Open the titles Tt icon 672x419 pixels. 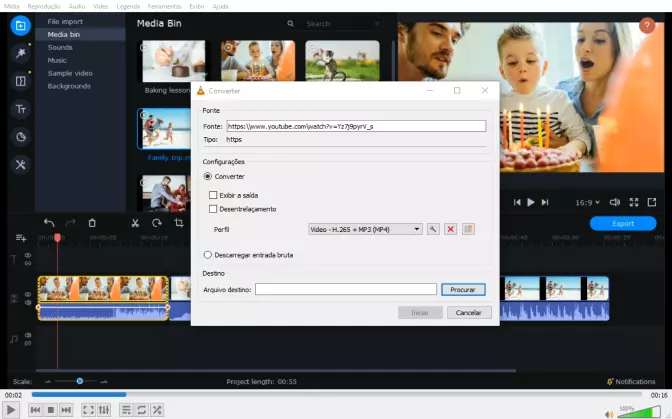21,109
